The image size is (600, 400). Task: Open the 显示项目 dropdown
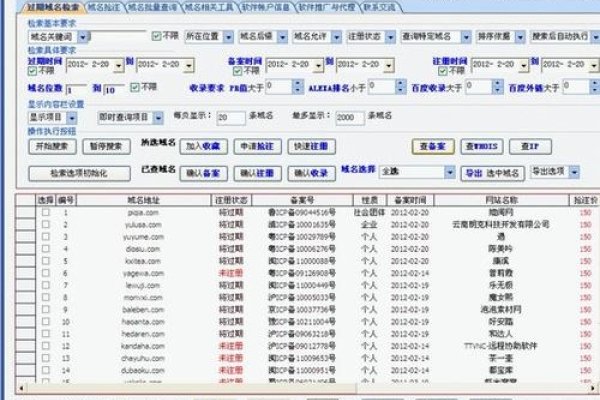point(72,118)
